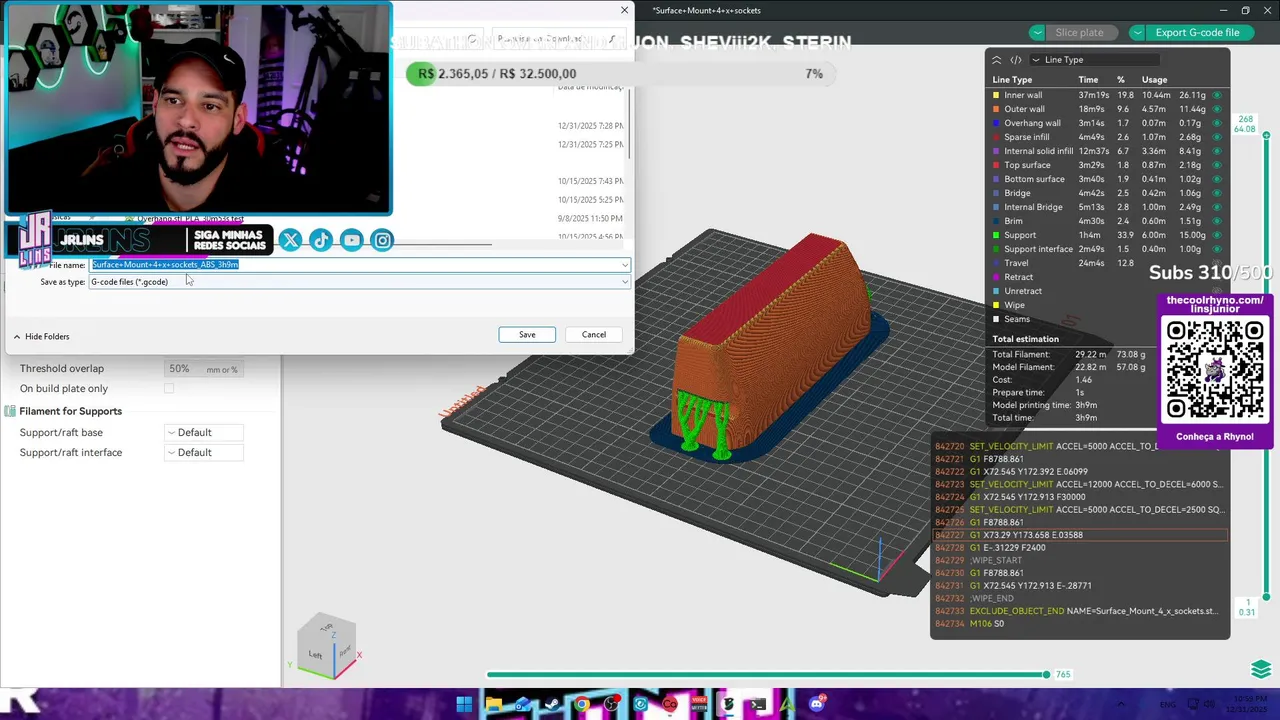This screenshot has height=720, width=1280.
Task: Open Export G-code options arrow
Action: coord(1138,32)
